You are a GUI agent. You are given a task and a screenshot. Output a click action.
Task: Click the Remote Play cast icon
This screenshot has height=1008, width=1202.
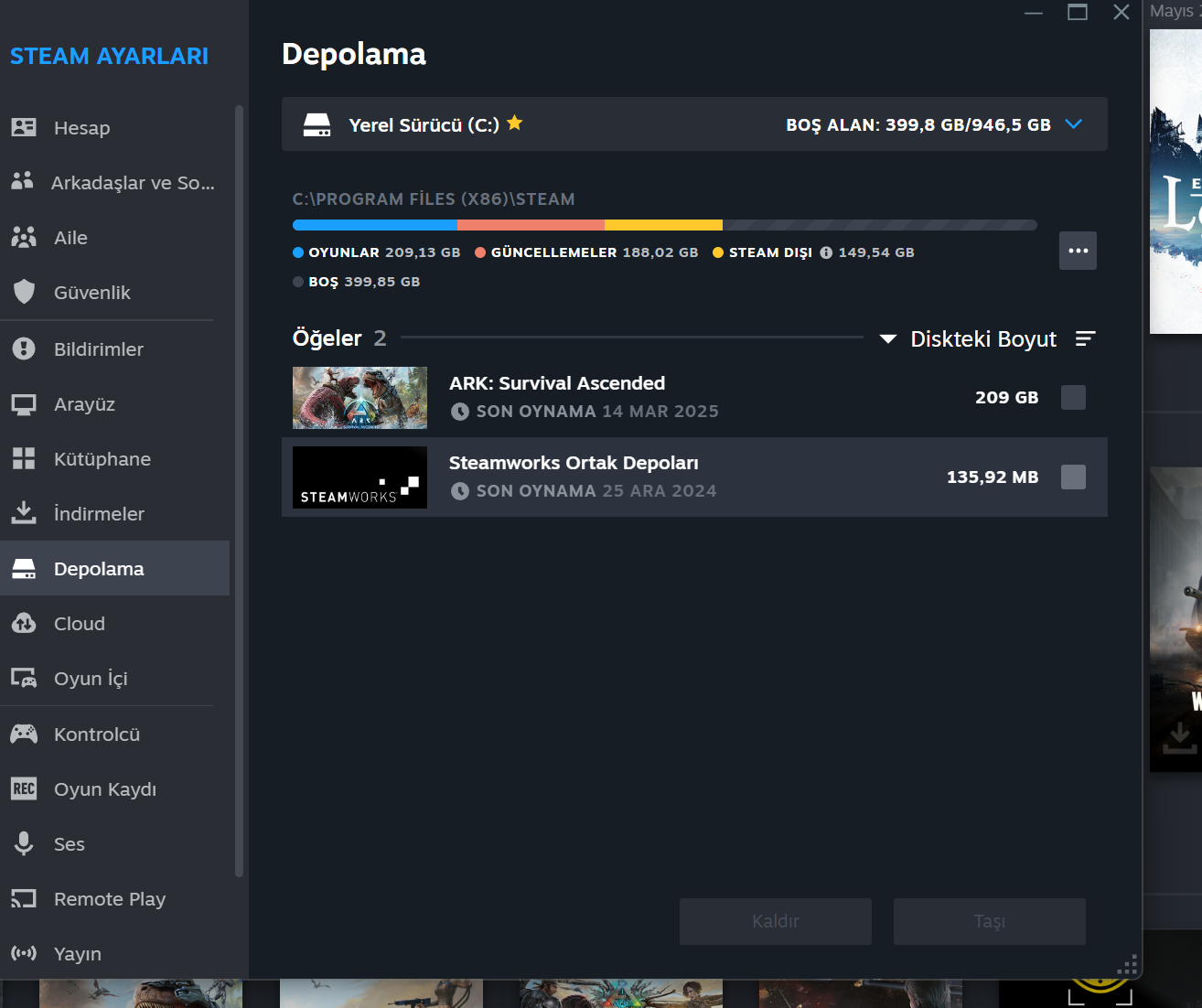[24, 898]
